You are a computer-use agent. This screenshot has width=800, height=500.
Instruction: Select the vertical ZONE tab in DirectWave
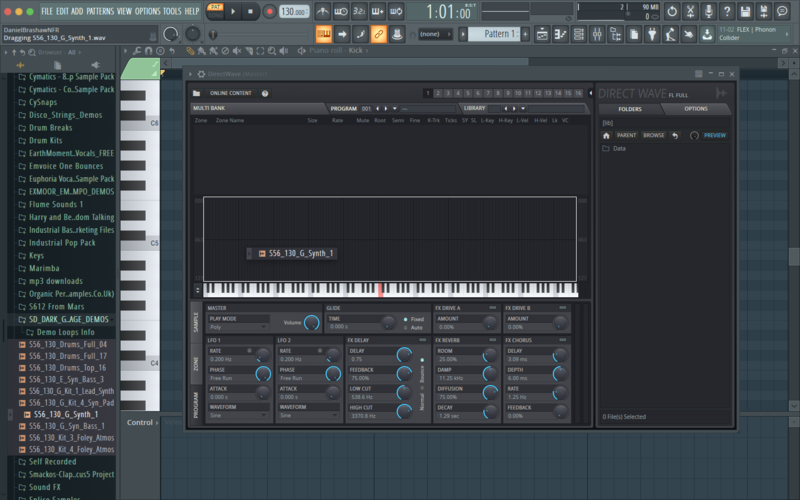coord(196,364)
